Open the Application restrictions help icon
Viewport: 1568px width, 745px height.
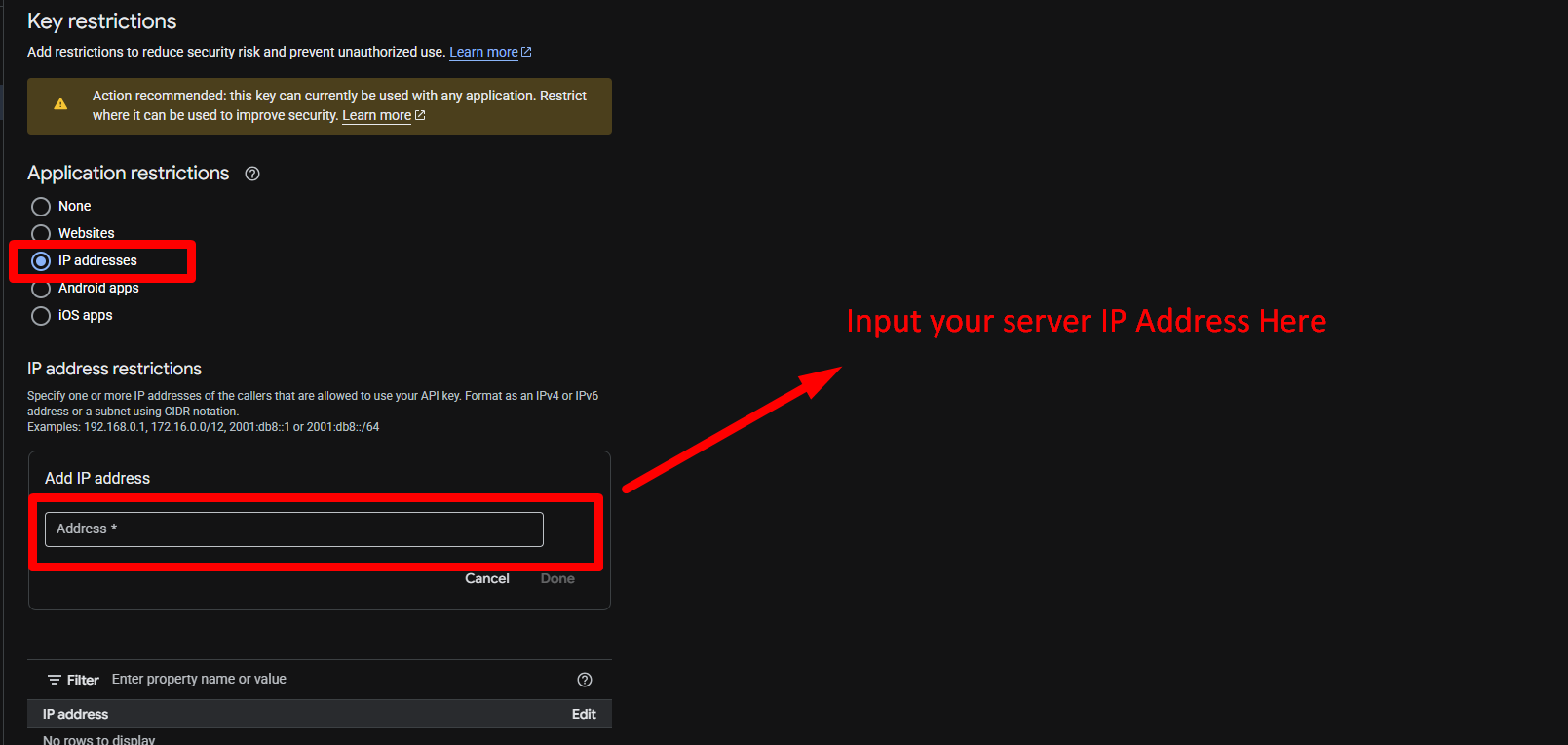(x=252, y=174)
